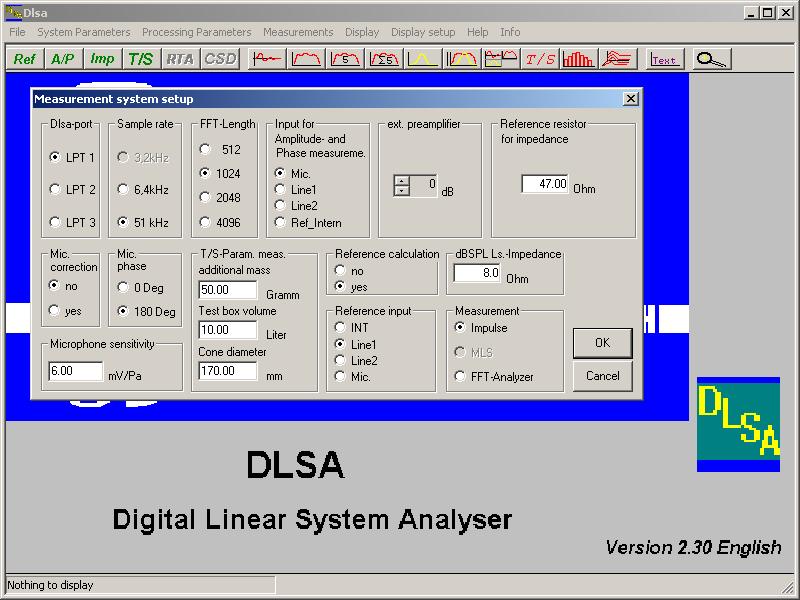Image resolution: width=800 pixels, height=600 pixels.
Task: Open the Measurements menu
Action: 298,32
